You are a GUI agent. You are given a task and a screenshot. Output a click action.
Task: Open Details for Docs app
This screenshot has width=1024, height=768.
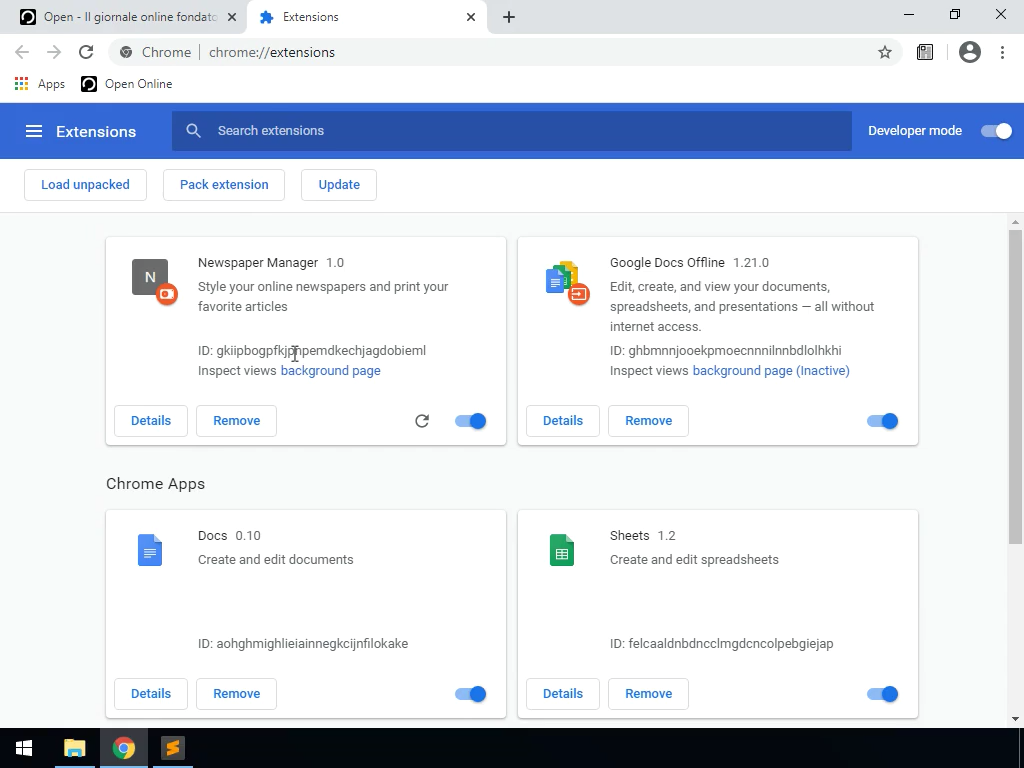(x=151, y=694)
